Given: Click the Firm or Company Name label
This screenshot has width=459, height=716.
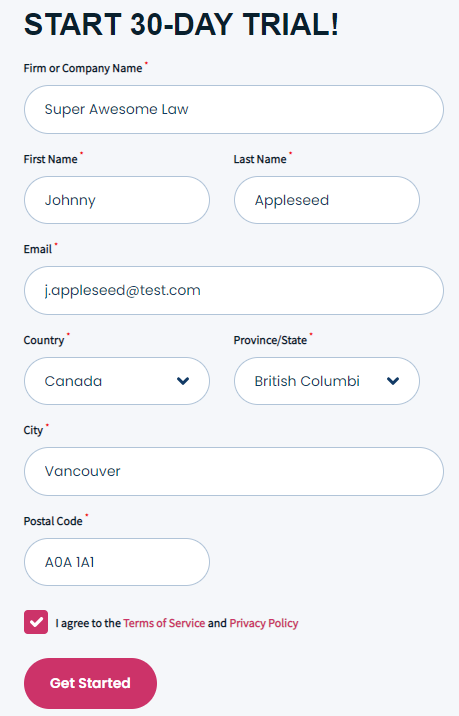Looking at the screenshot, I should pos(83,68).
